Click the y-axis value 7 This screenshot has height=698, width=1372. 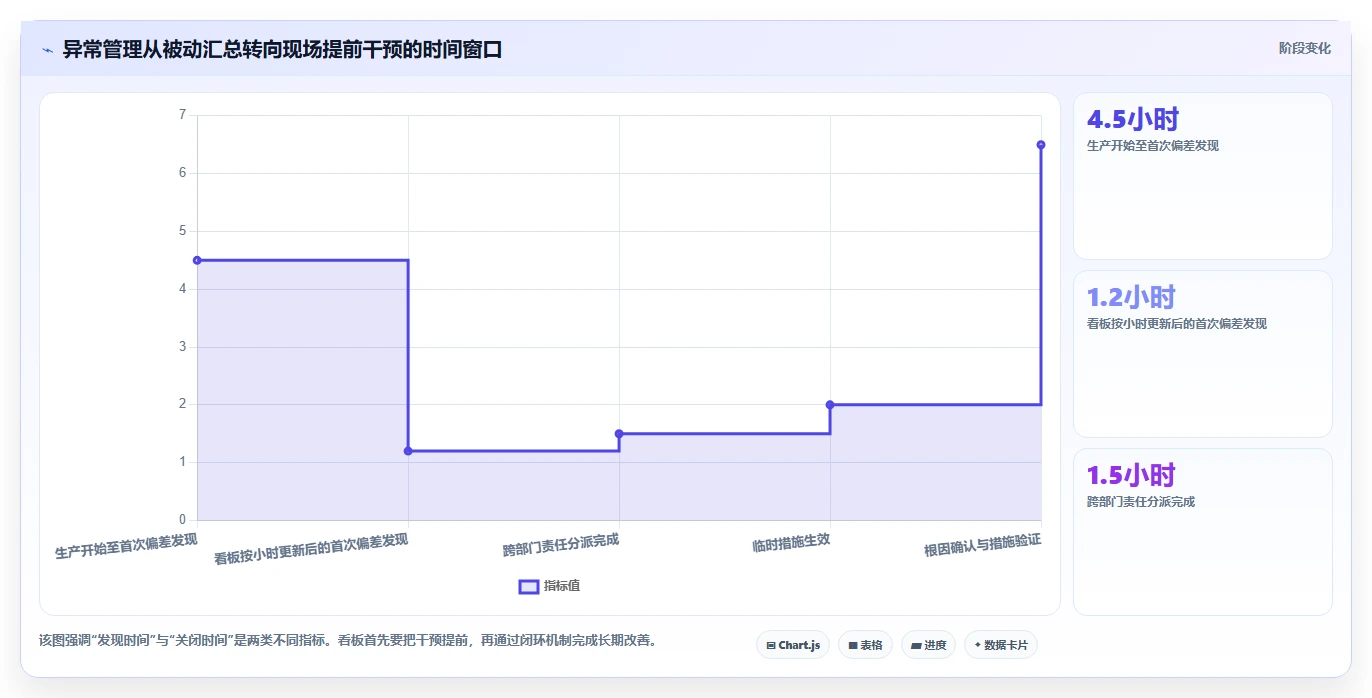(x=182, y=115)
